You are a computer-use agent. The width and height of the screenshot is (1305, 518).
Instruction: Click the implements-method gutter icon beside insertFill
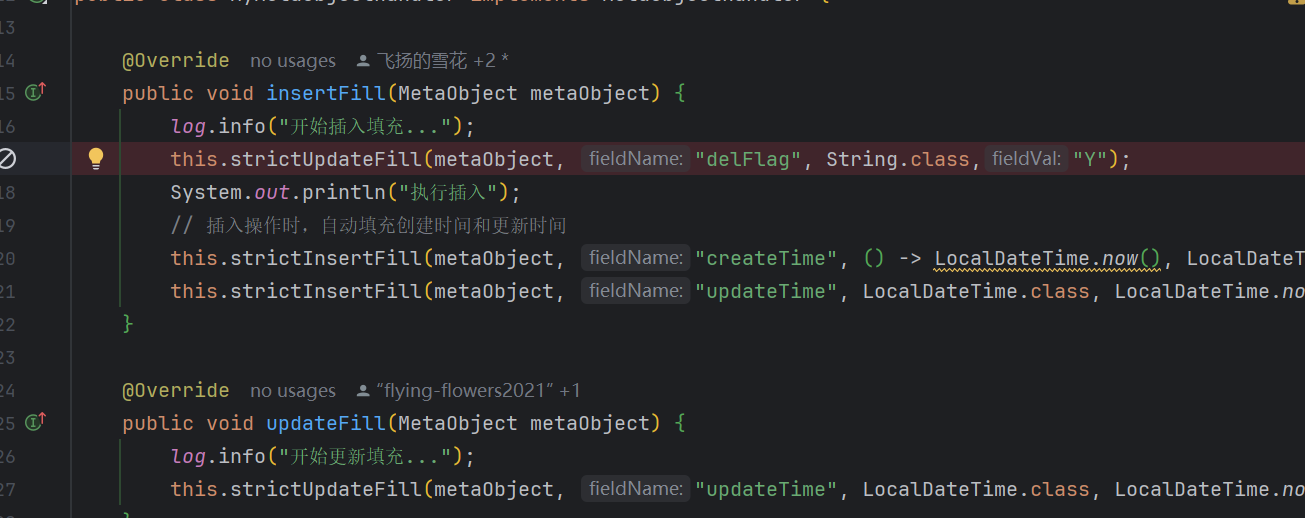click(36, 93)
